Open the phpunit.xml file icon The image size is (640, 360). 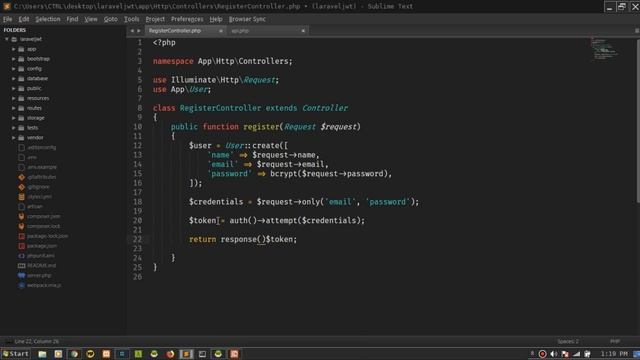(22, 256)
